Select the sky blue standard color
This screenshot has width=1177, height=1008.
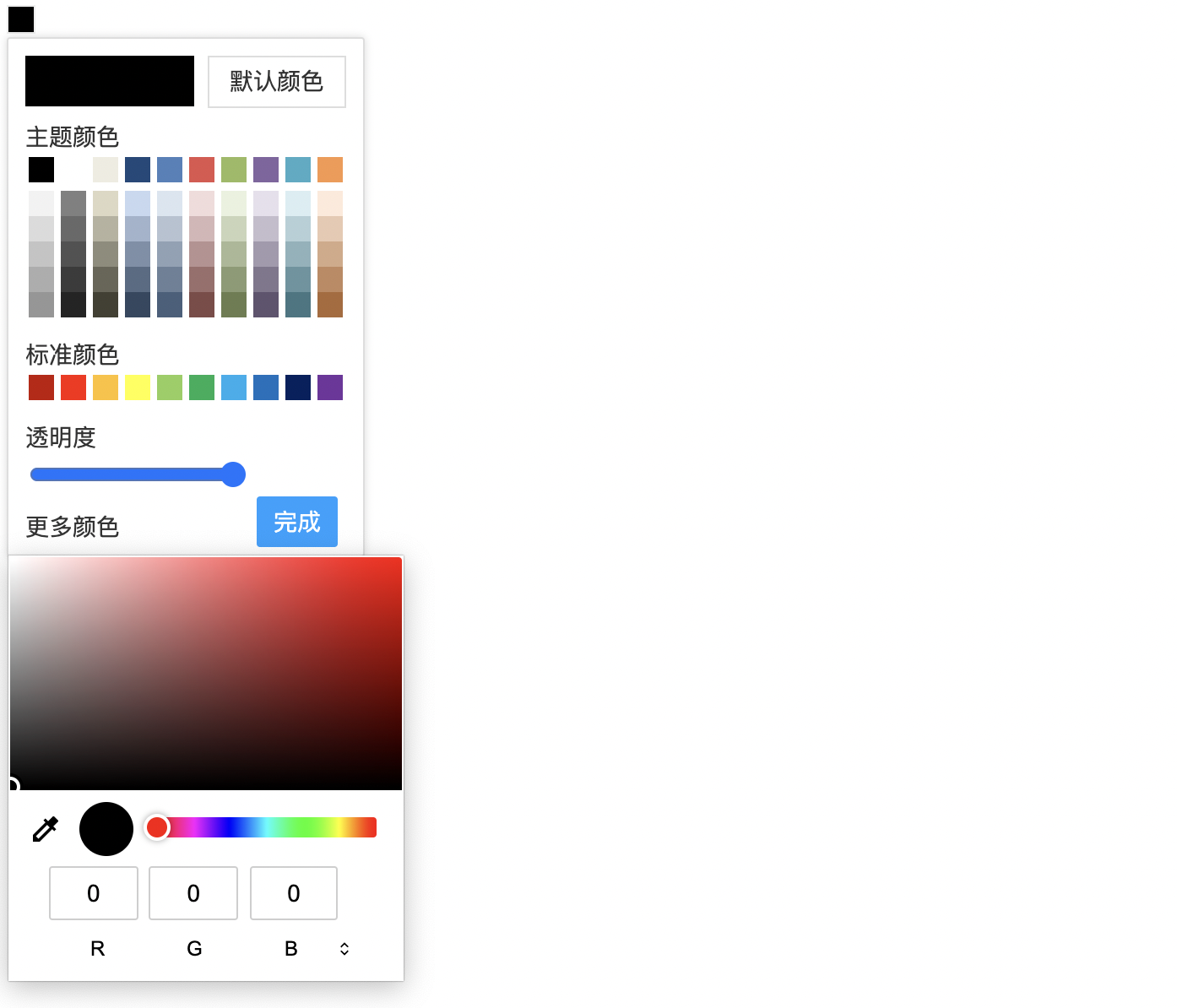tap(234, 387)
